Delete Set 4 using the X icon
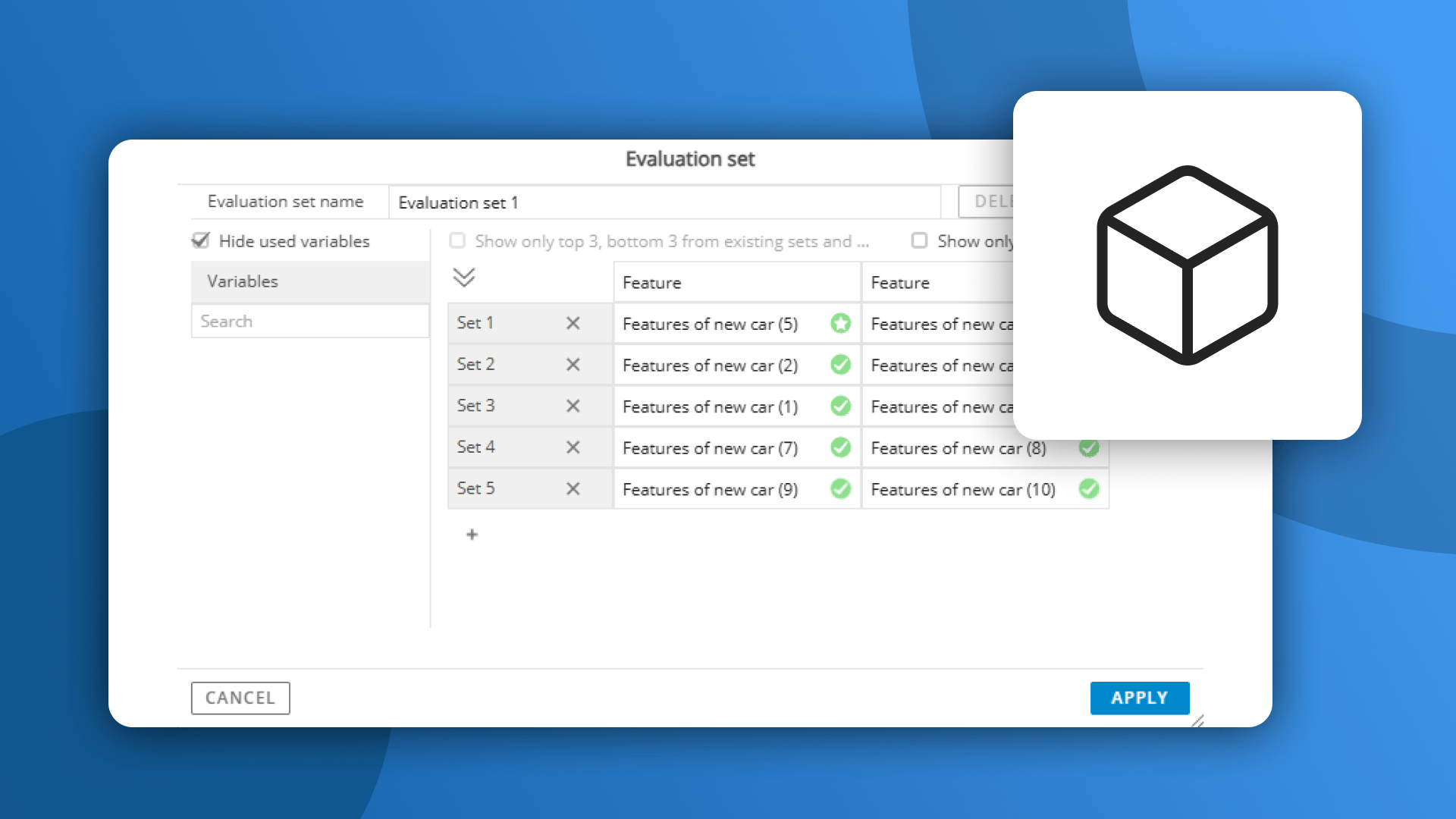This screenshot has height=819, width=1456. [573, 447]
